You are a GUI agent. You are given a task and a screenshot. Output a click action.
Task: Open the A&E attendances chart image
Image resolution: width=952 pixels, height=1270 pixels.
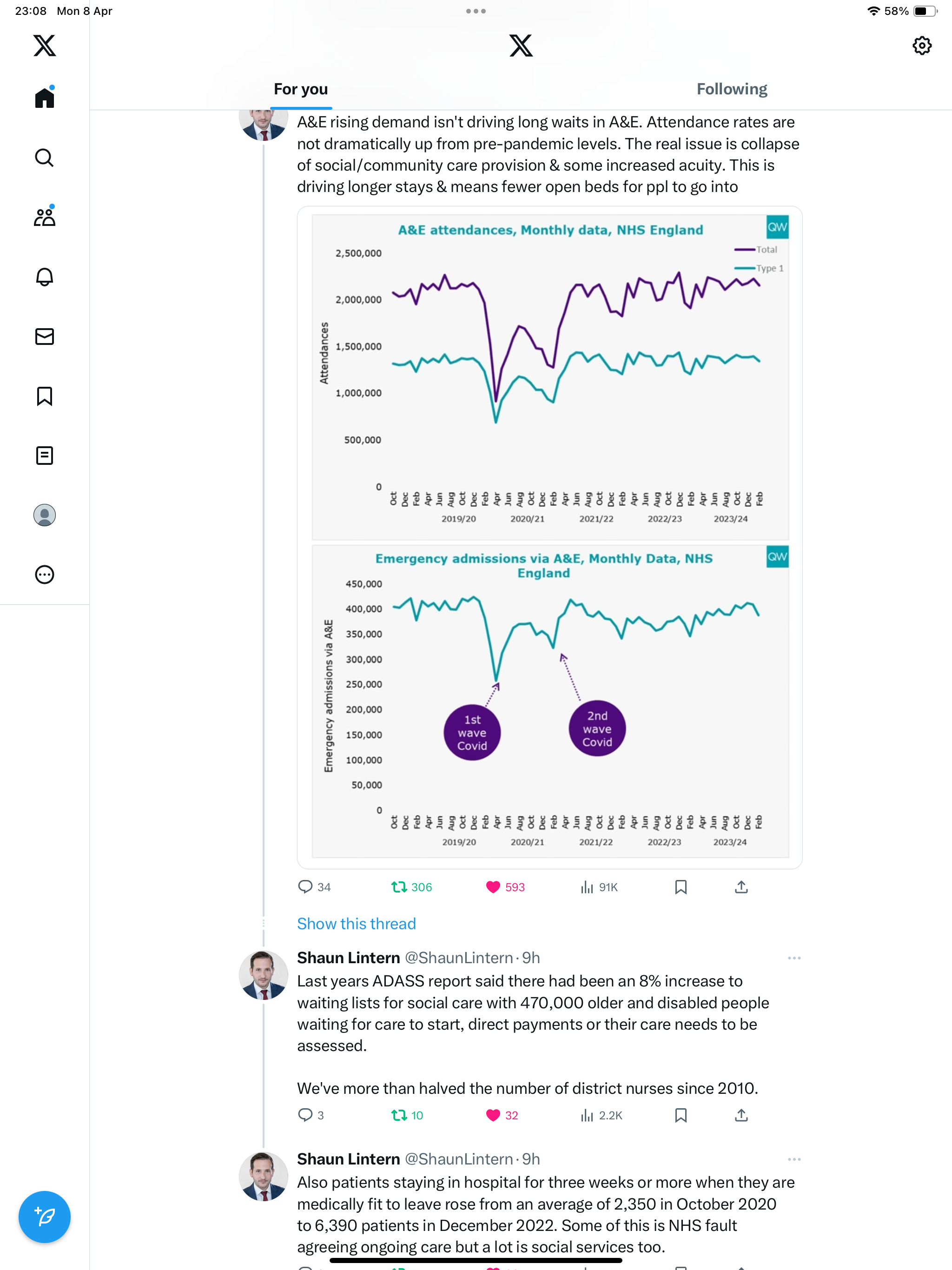tap(549, 377)
